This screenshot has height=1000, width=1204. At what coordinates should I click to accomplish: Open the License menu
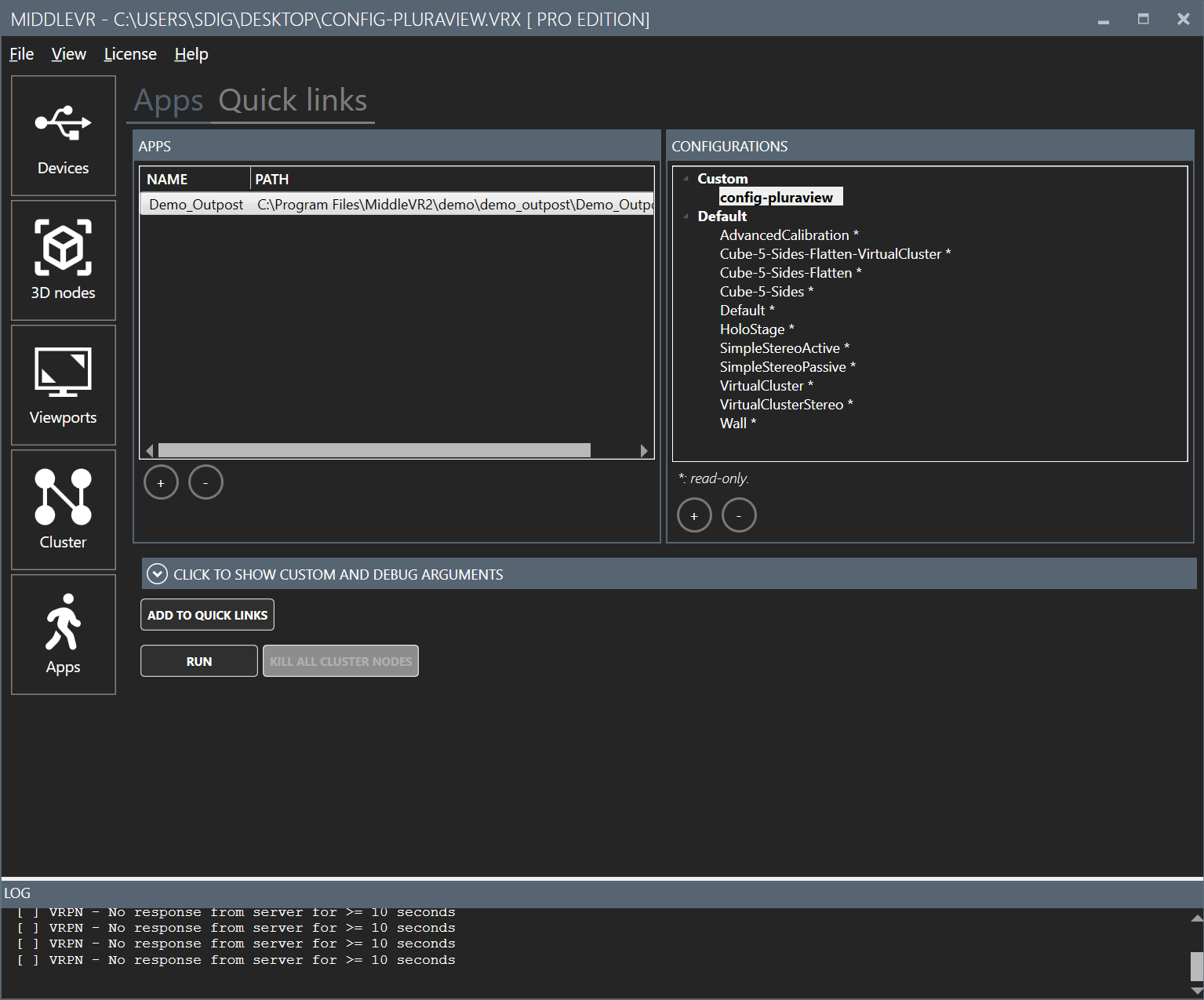click(x=130, y=54)
